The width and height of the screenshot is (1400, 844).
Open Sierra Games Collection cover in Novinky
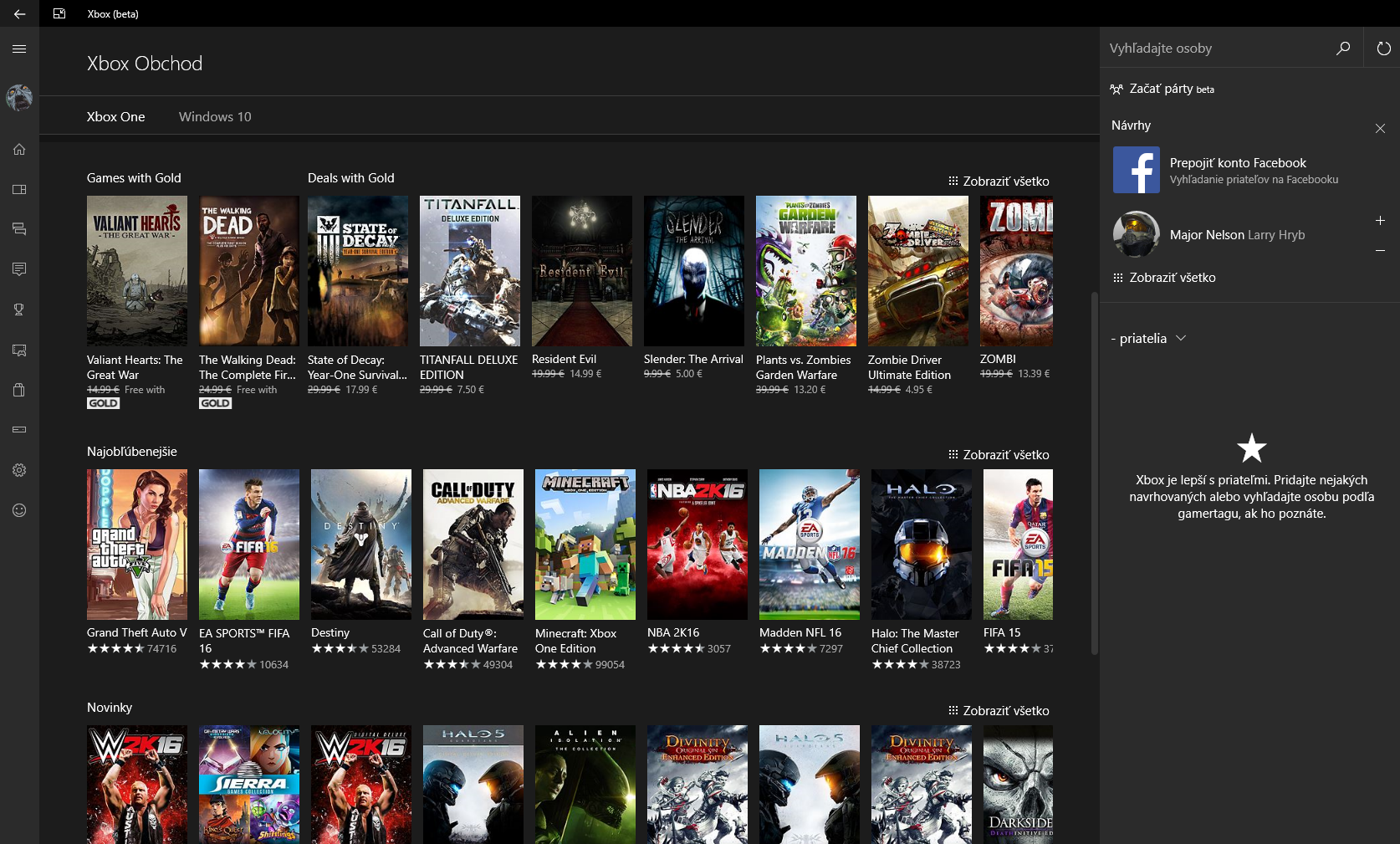249,785
